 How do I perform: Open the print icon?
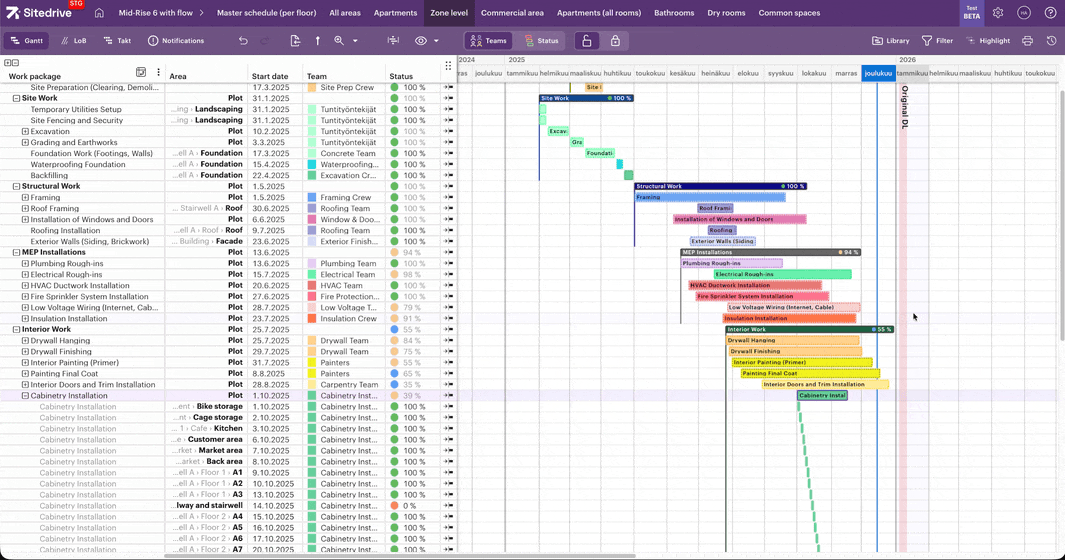point(1027,41)
